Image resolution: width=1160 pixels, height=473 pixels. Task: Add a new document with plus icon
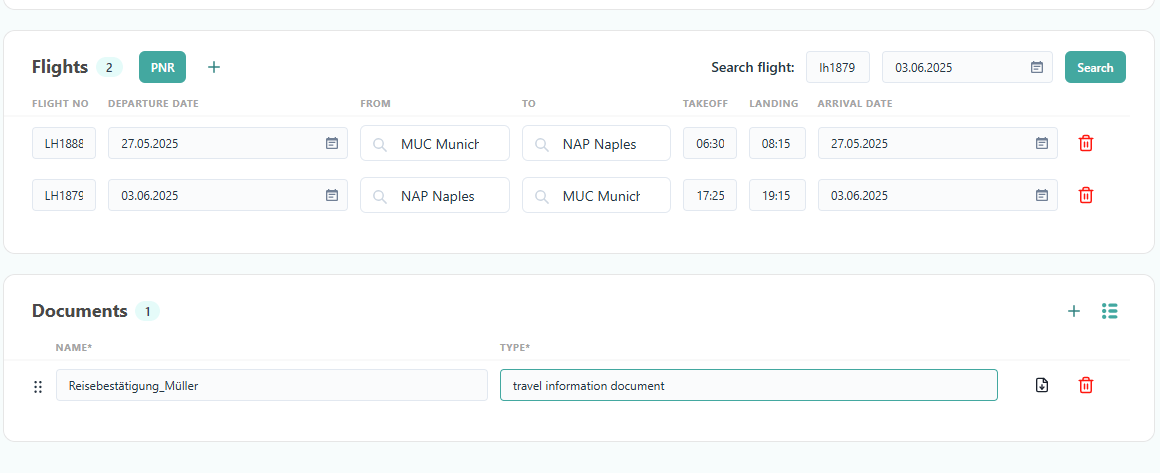(x=1074, y=311)
